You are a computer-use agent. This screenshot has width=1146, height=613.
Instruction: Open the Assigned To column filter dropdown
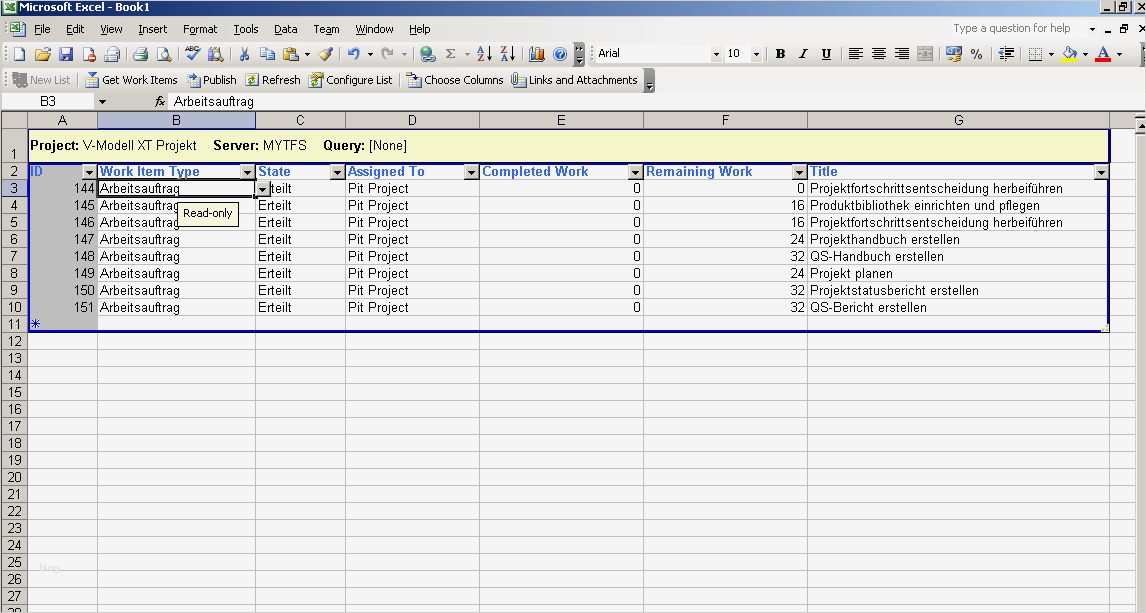click(x=471, y=172)
